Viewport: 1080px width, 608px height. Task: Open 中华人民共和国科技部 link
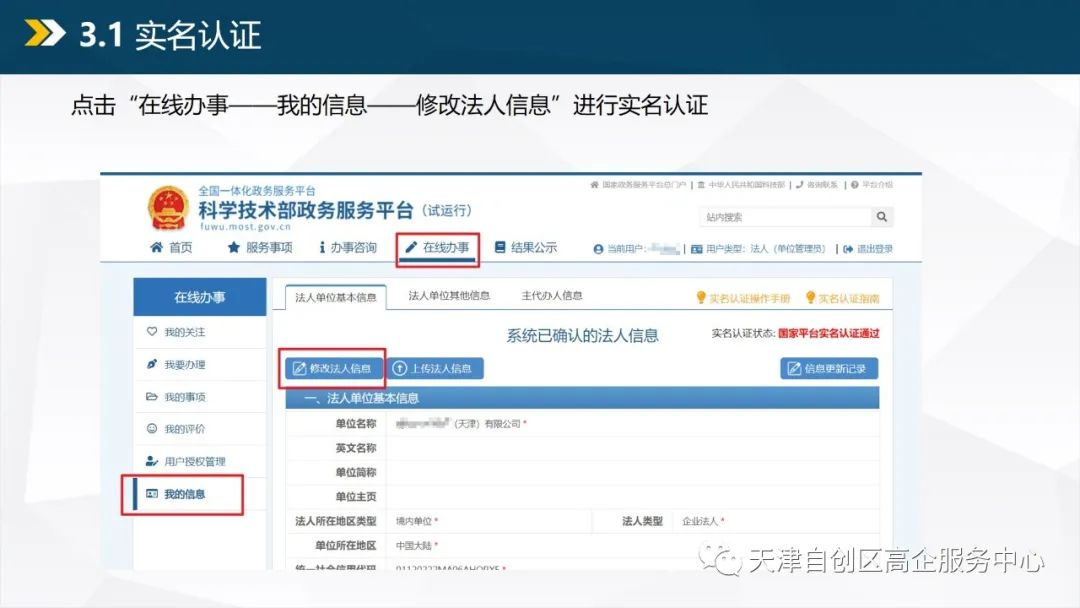pos(746,185)
